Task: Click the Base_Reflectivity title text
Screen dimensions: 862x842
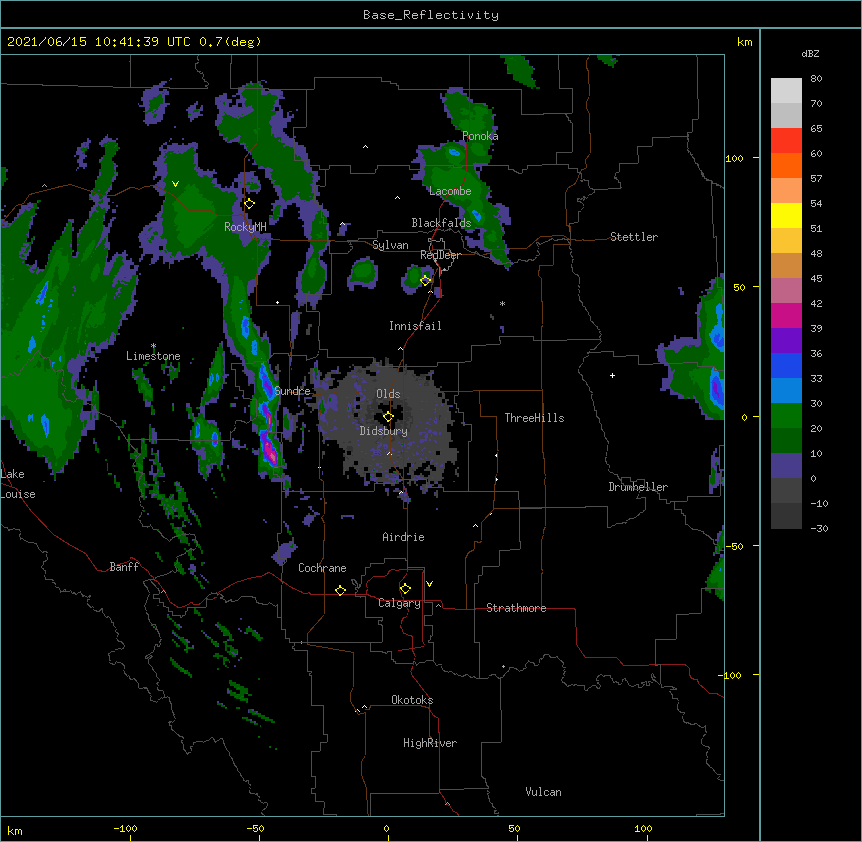Action: pyautogui.click(x=431, y=15)
